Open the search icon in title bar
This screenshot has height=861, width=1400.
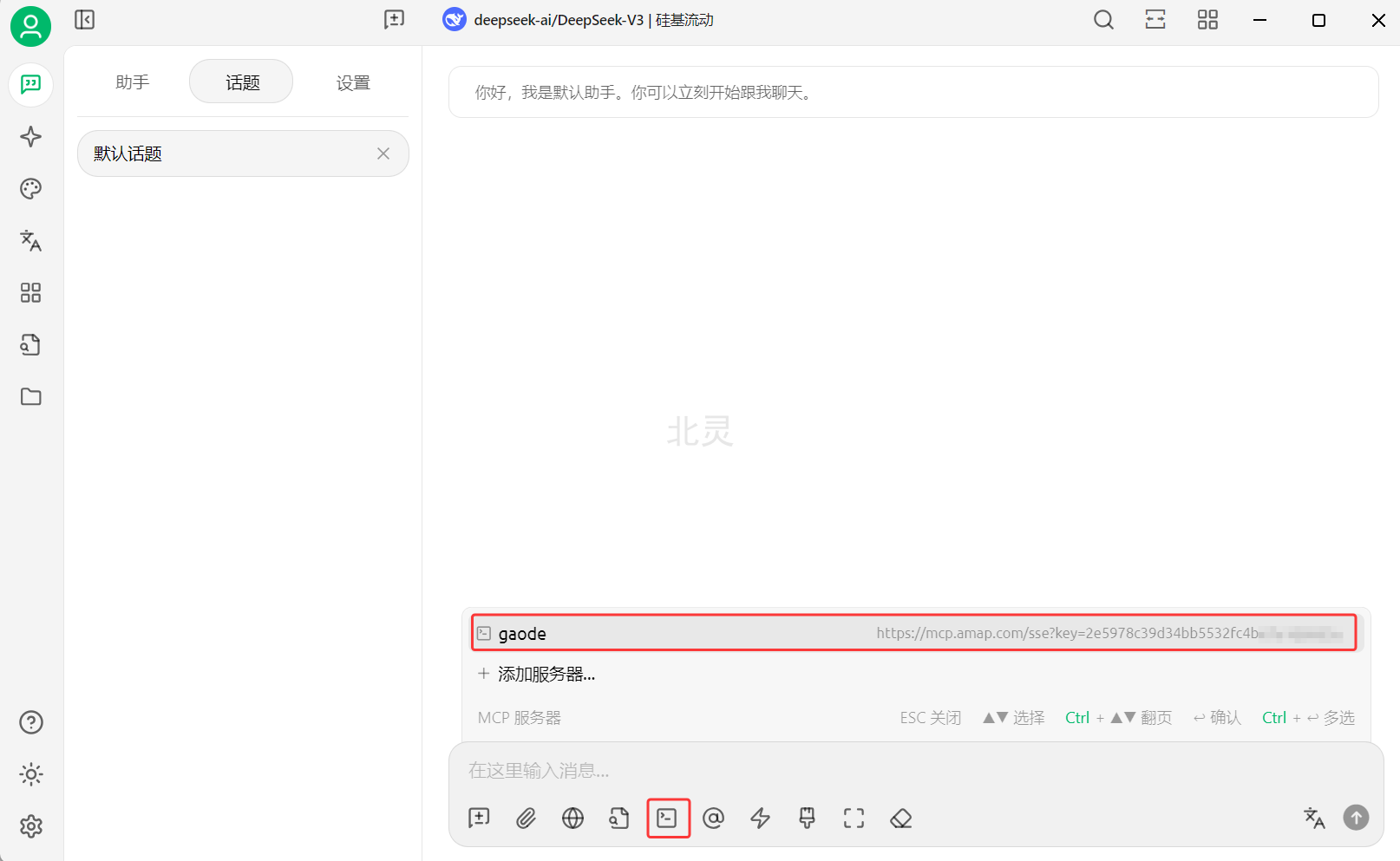[1103, 19]
